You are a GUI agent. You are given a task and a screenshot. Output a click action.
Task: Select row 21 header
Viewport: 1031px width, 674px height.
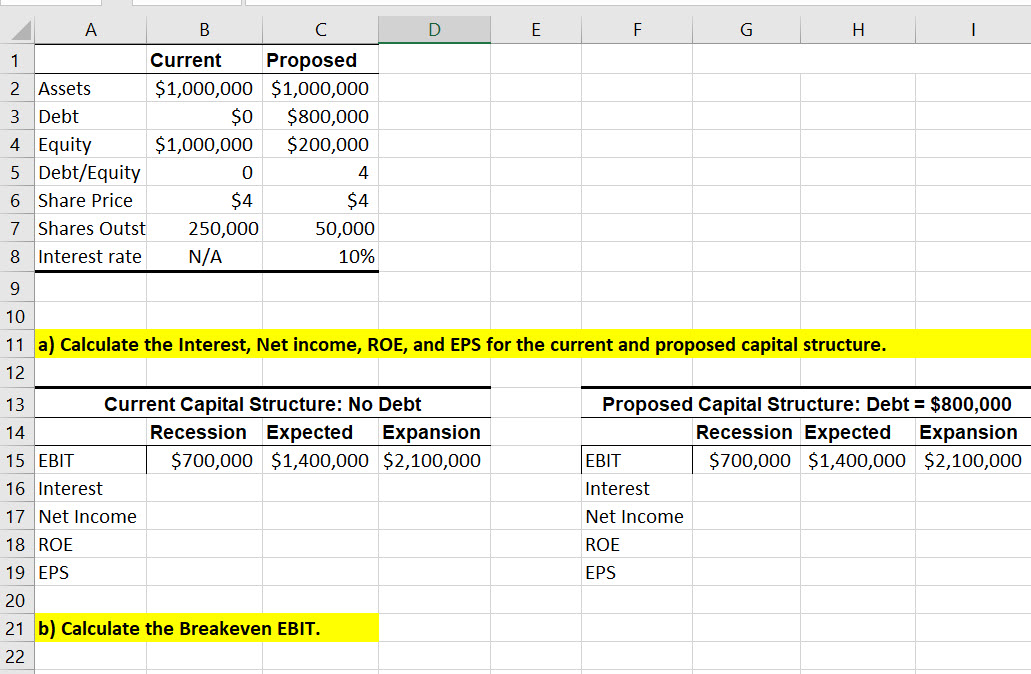pyautogui.click(x=16, y=629)
